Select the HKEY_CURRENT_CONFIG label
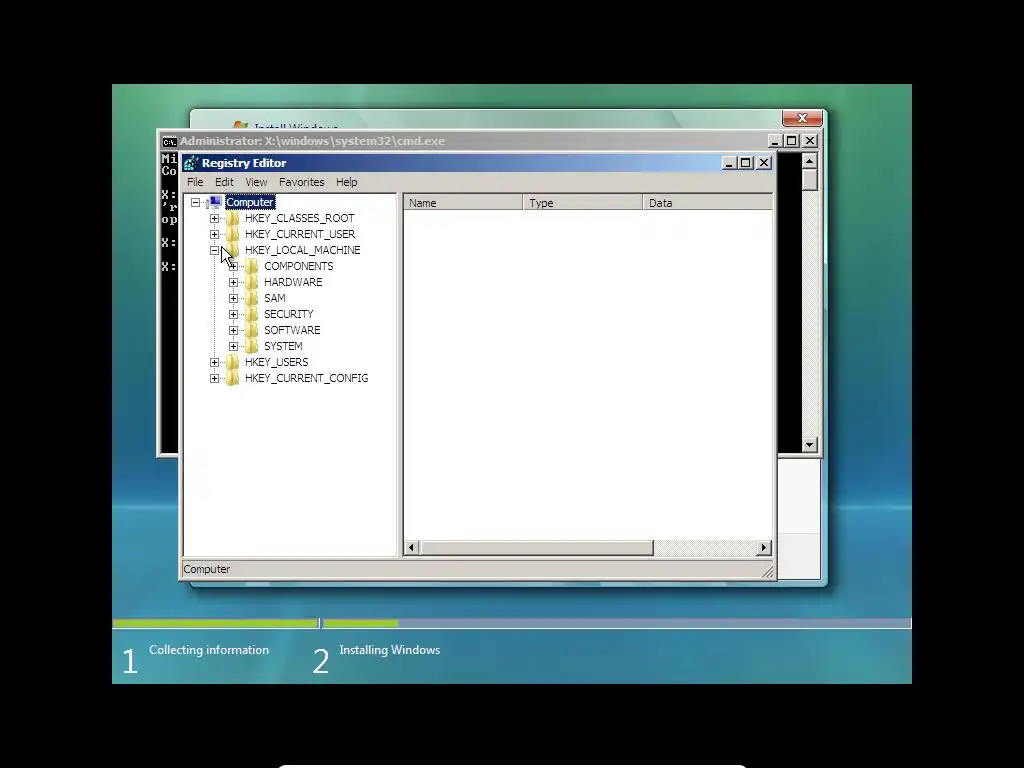The width and height of the screenshot is (1024, 768). click(306, 378)
